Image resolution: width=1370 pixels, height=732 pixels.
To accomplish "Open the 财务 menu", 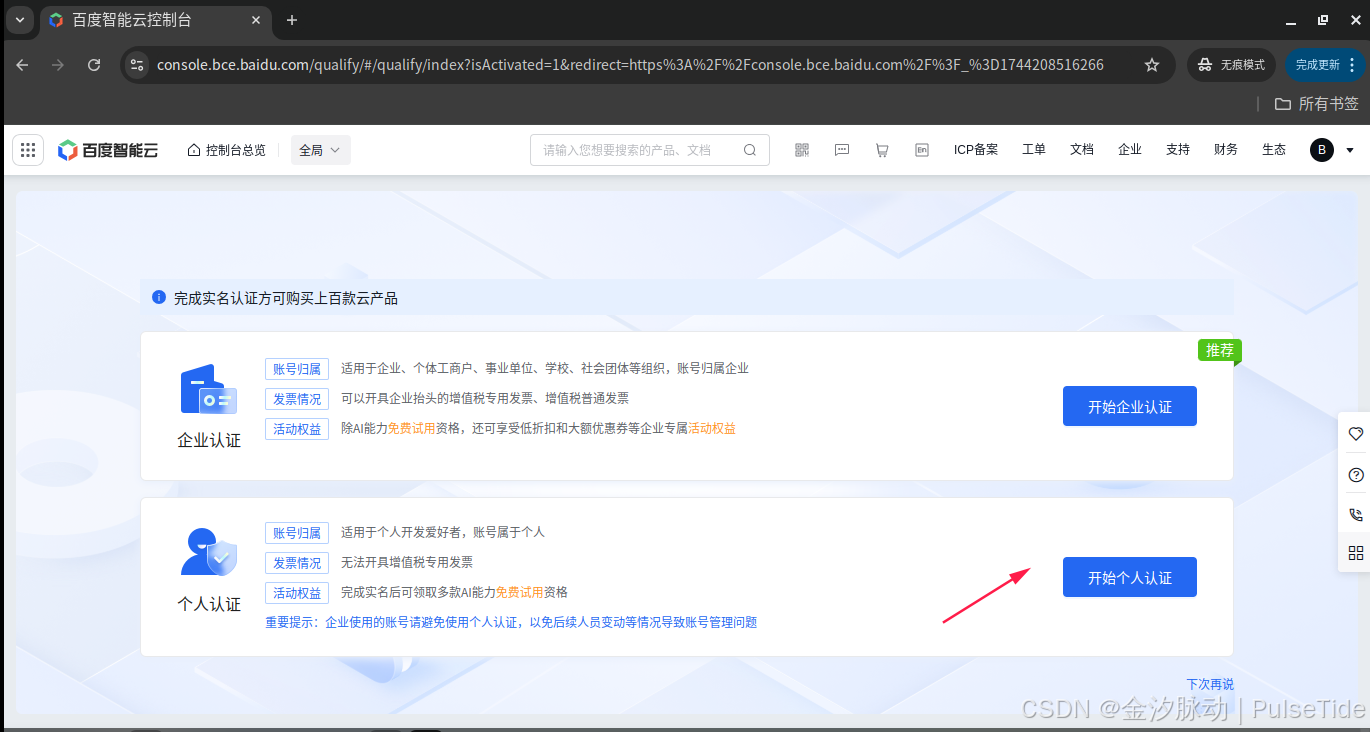I will pos(1226,150).
